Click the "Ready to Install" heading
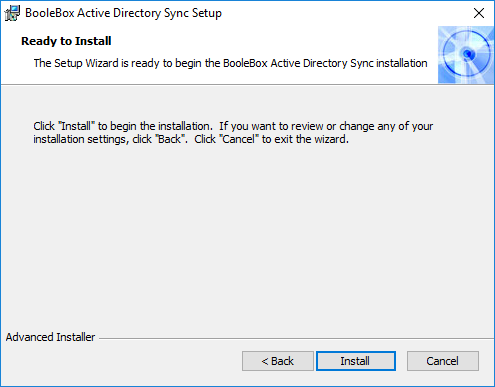 [x=66, y=41]
